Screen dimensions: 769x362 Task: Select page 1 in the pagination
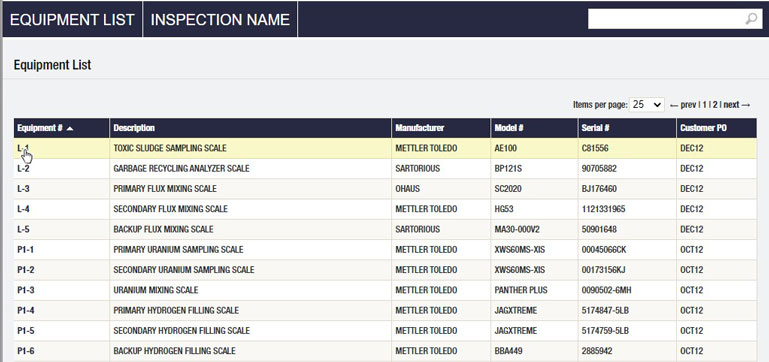[x=704, y=105]
